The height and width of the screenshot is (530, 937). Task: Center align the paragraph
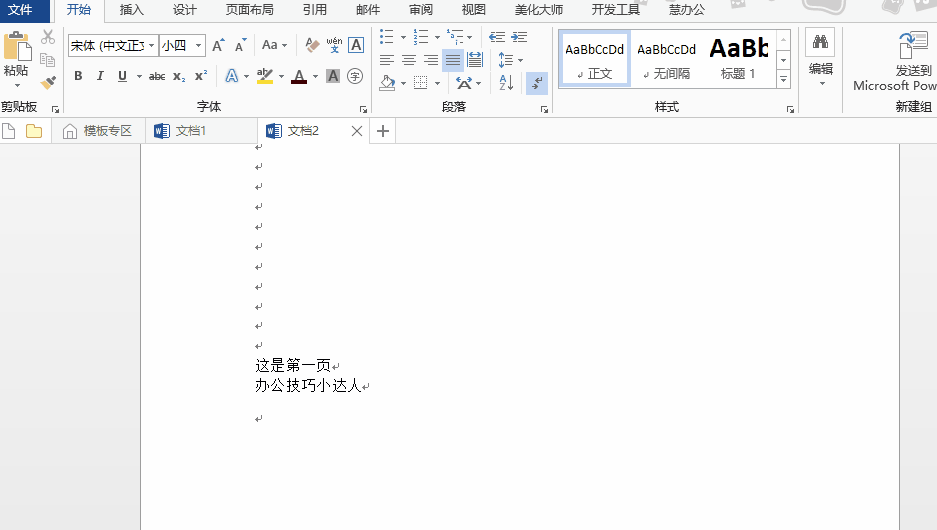(x=409, y=60)
